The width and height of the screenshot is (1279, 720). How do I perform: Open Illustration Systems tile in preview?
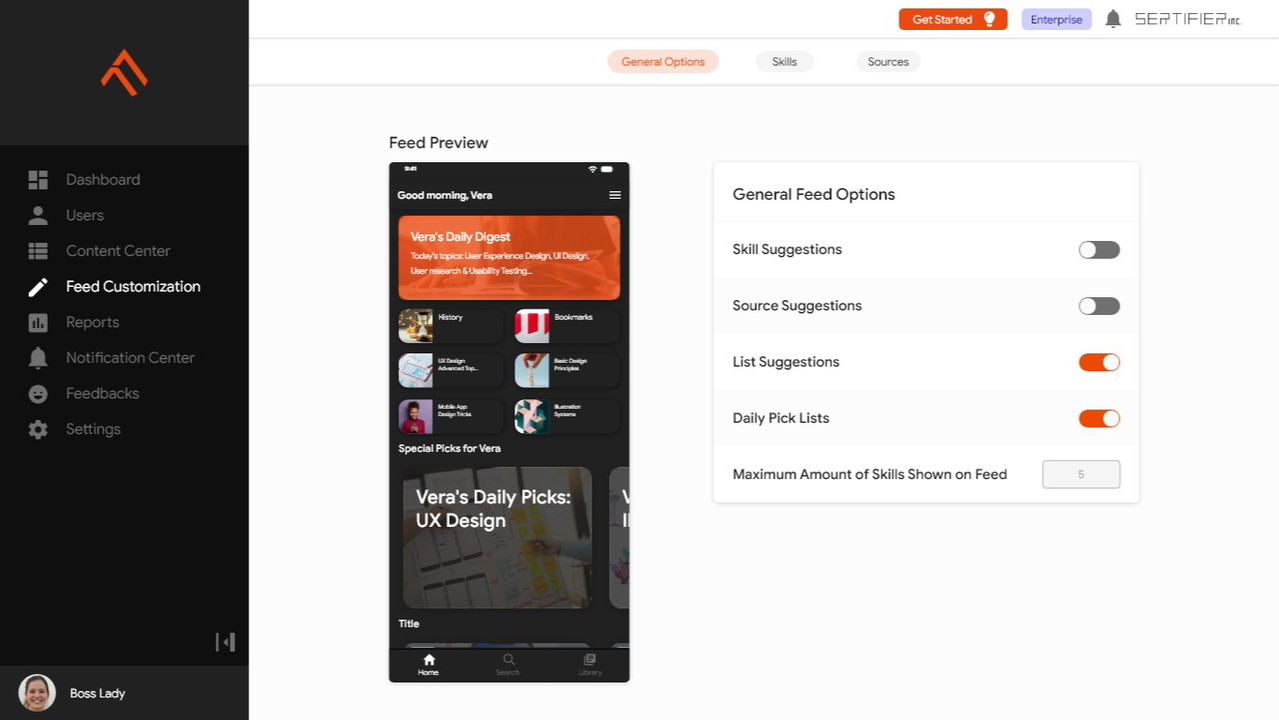click(x=567, y=416)
